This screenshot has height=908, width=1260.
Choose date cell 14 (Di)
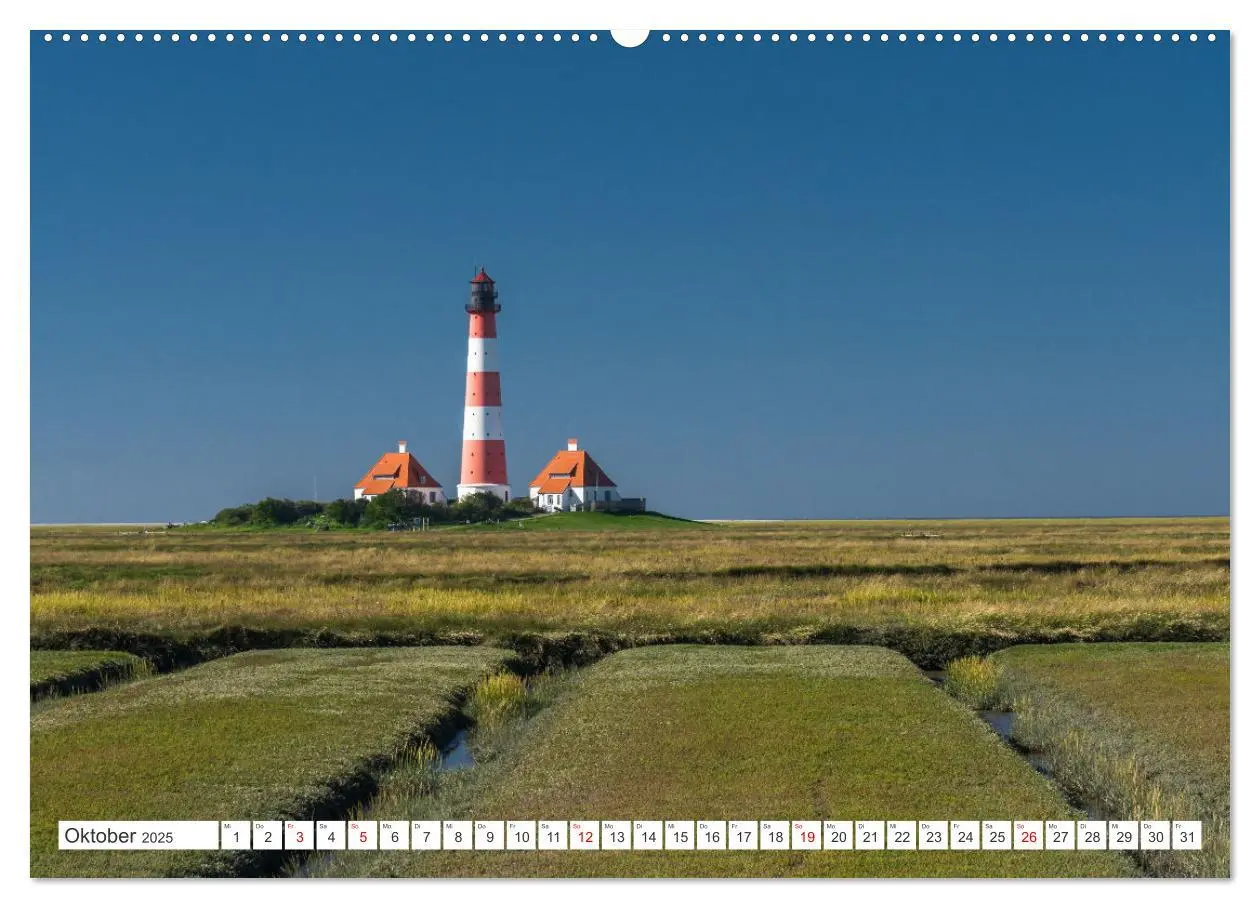(647, 836)
